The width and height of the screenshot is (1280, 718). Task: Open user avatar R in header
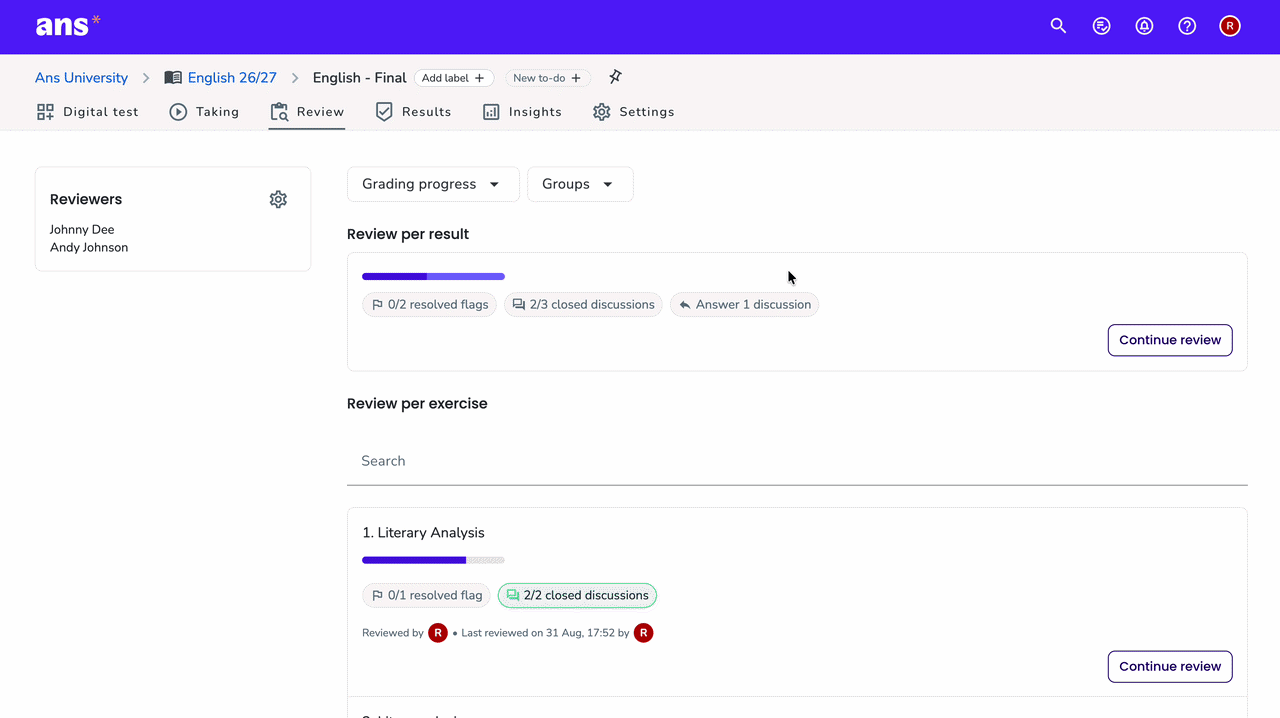1230,26
